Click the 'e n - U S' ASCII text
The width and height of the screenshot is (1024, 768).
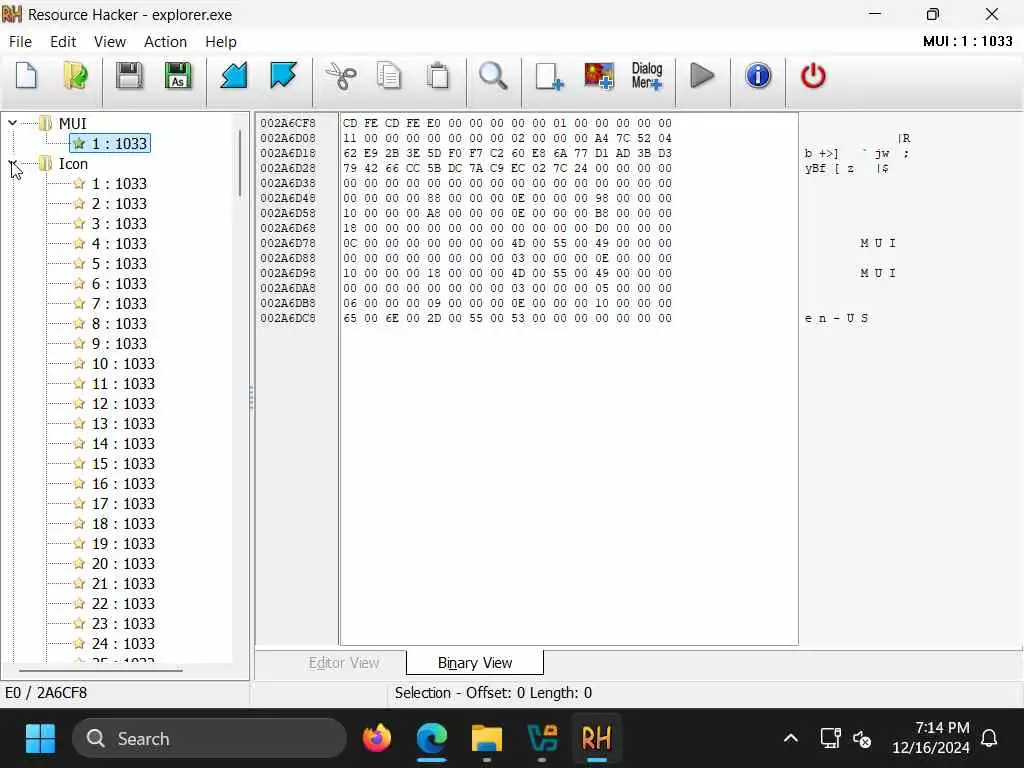point(837,319)
